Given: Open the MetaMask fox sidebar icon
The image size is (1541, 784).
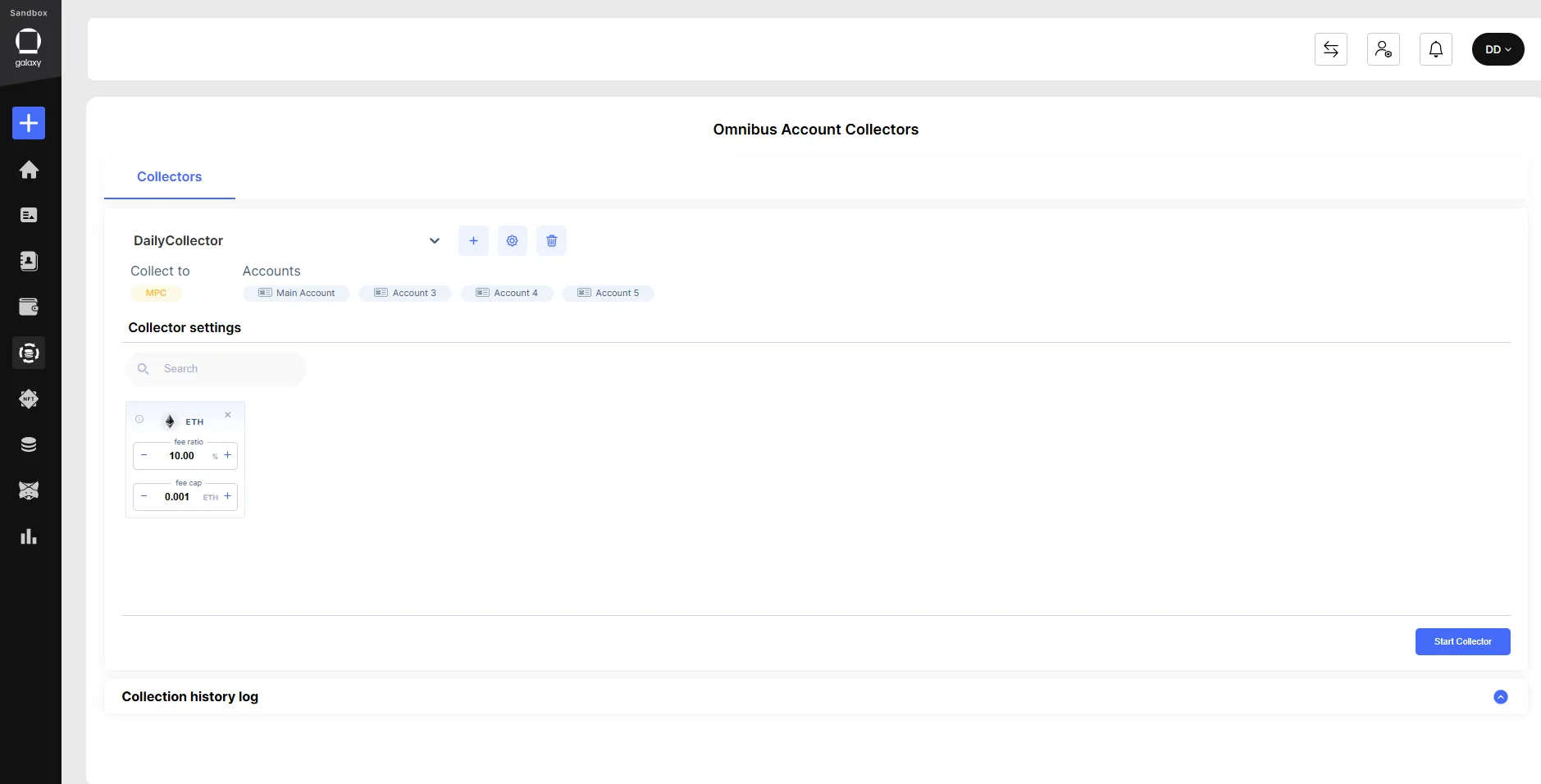Looking at the screenshot, I should [29, 490].
